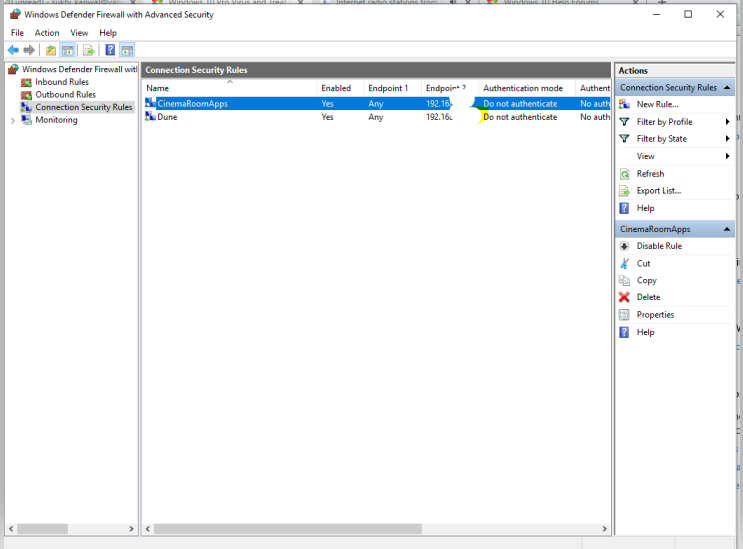Click the Copy icon in Actions
Screen dimensions: 743x549
pyautogui.click(x=625, y=280)
